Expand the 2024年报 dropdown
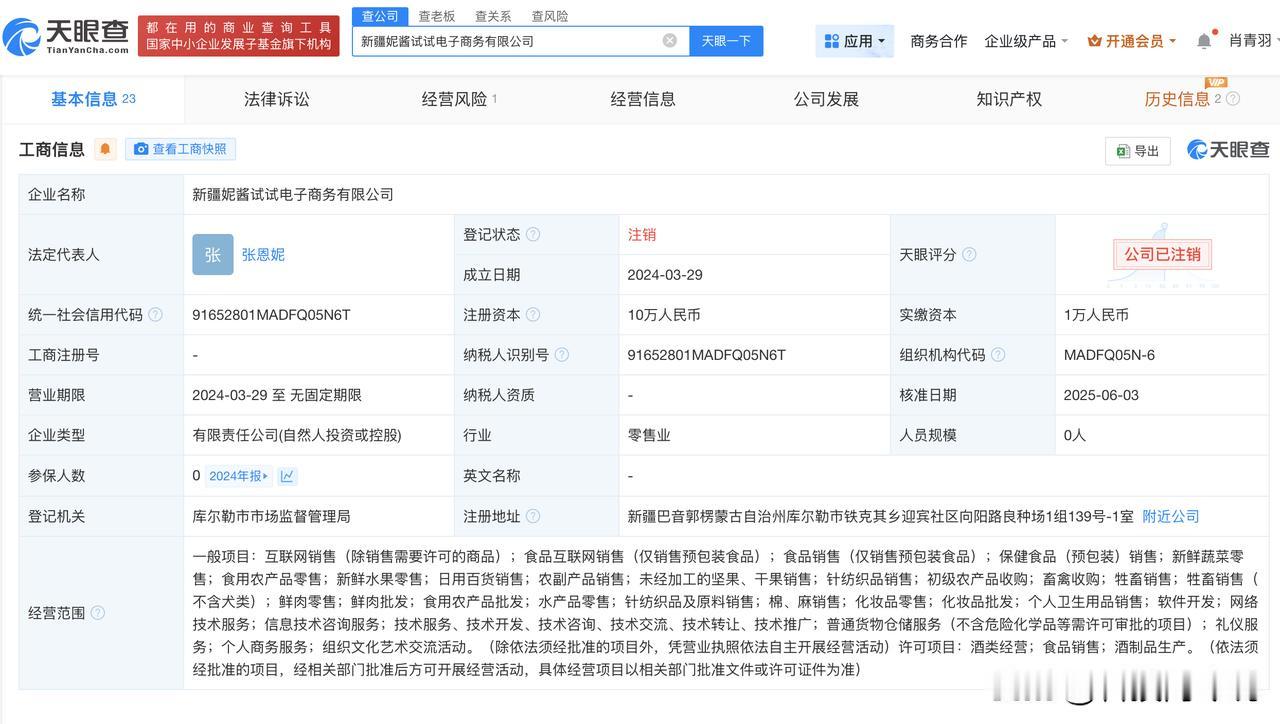The height and width of the screenshot is (724, 1280). 239,476
